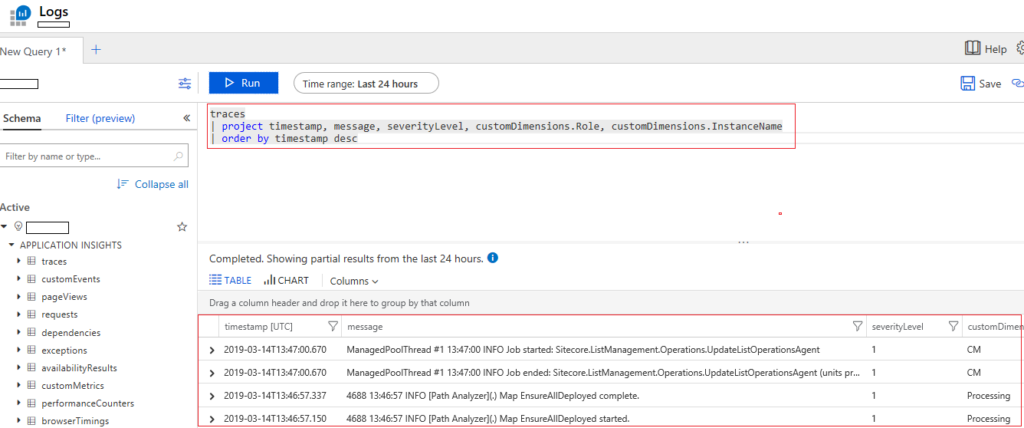Switch results to CHART view
This screenshot has width=1024, height=428.
pos(286,280)
